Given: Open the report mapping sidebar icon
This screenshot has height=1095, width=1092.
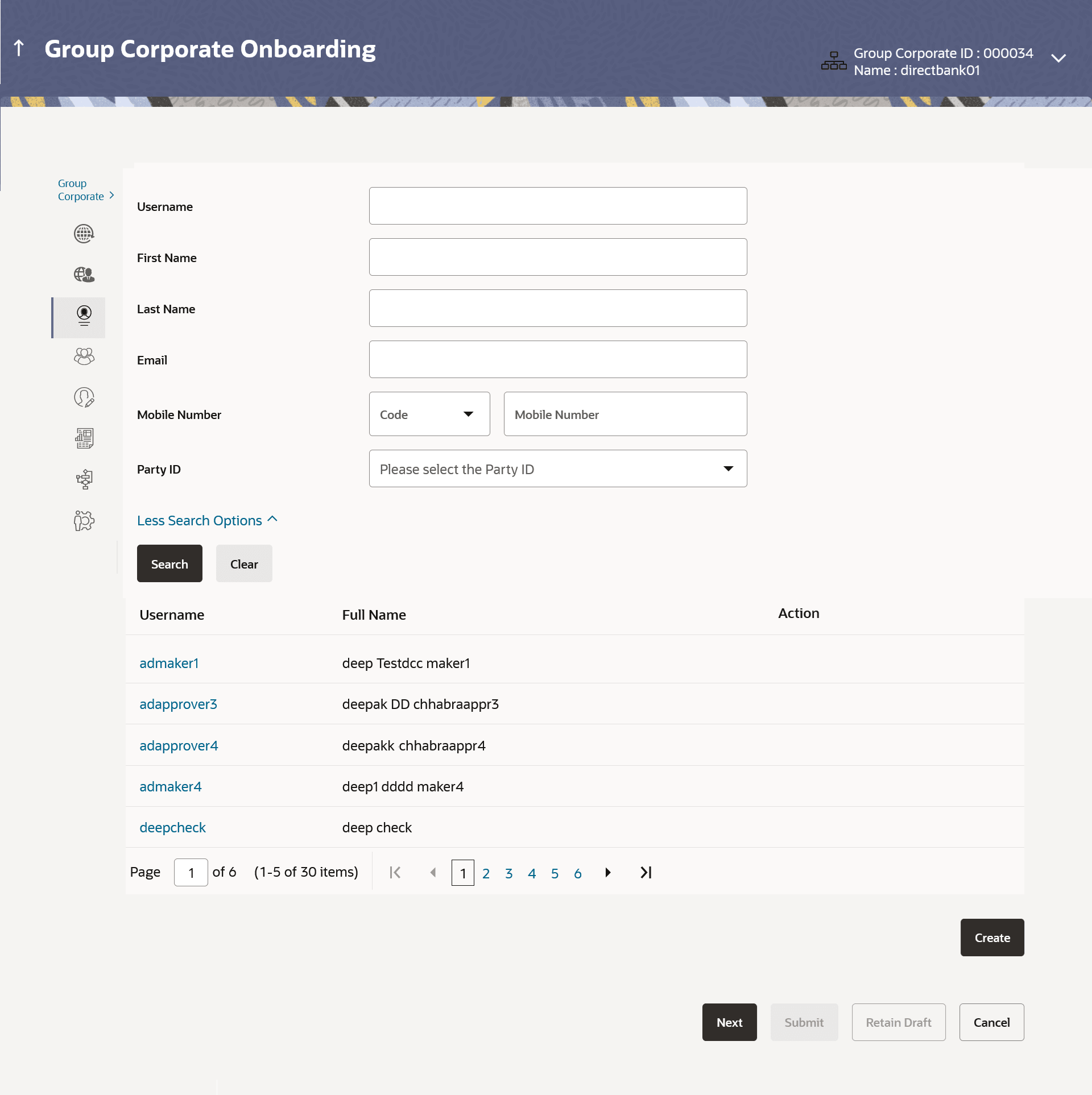Looking at the screenshot, I should click(x=84, y=438).
